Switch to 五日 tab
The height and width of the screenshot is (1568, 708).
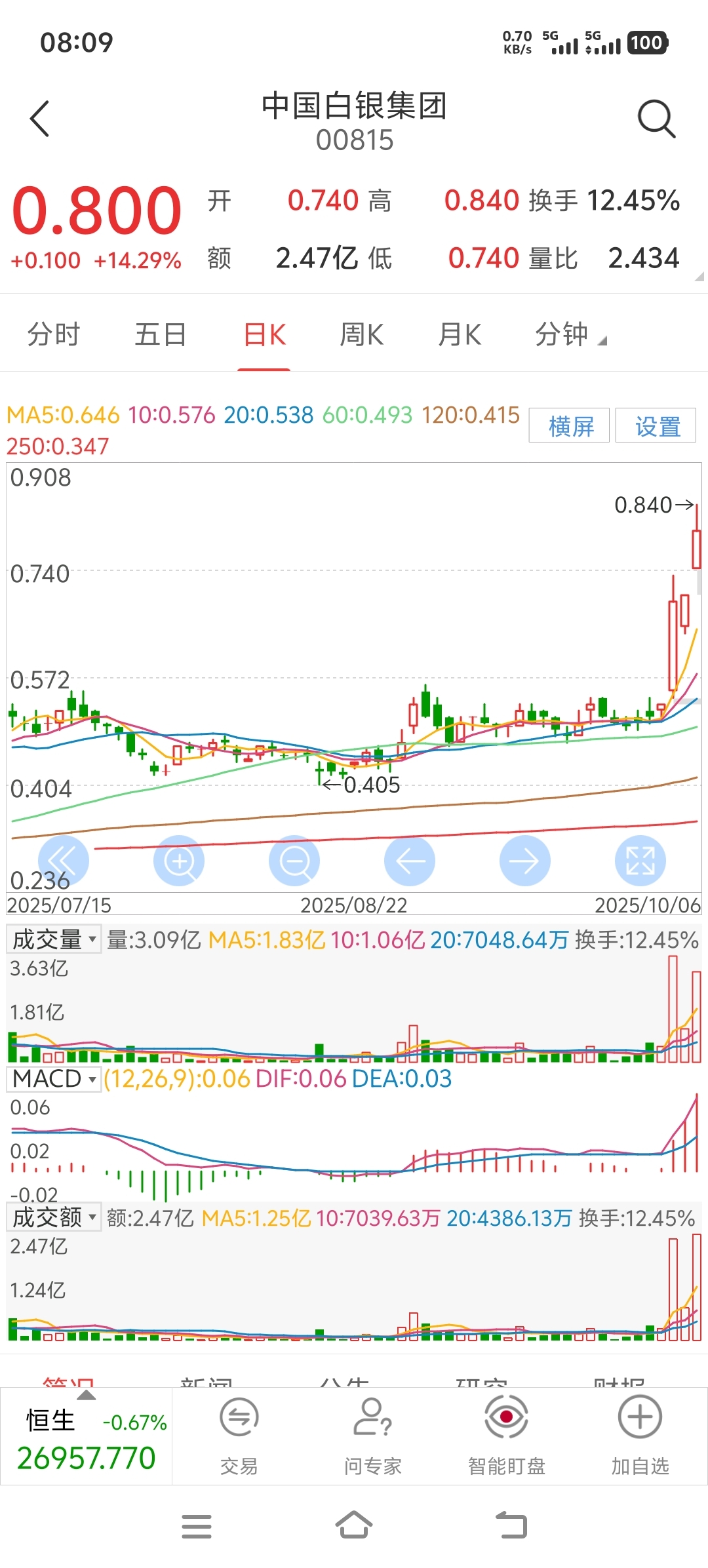(x=161, y=335)
